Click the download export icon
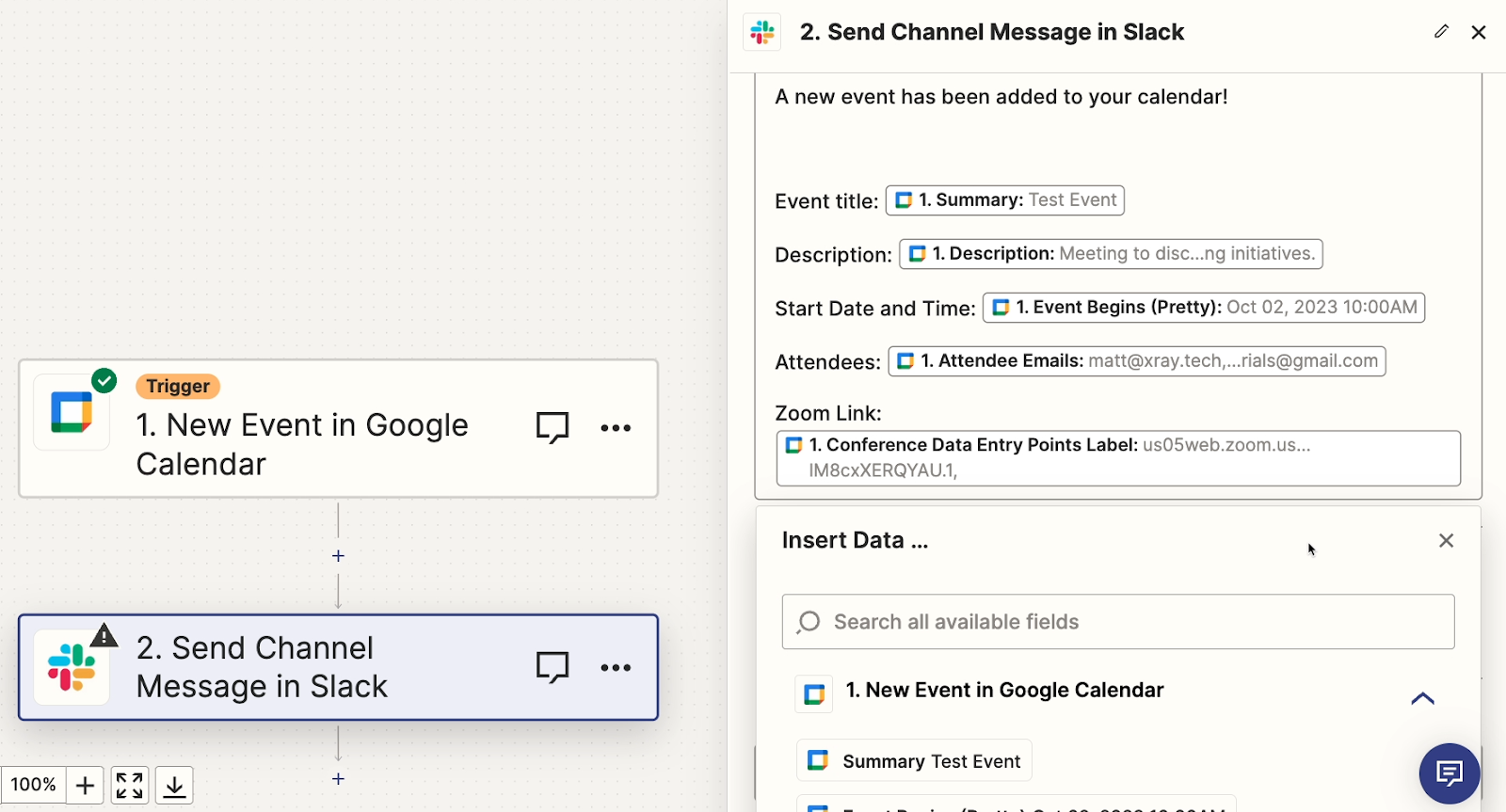This screenshot has width=1506, height=812. pos(174,785)
